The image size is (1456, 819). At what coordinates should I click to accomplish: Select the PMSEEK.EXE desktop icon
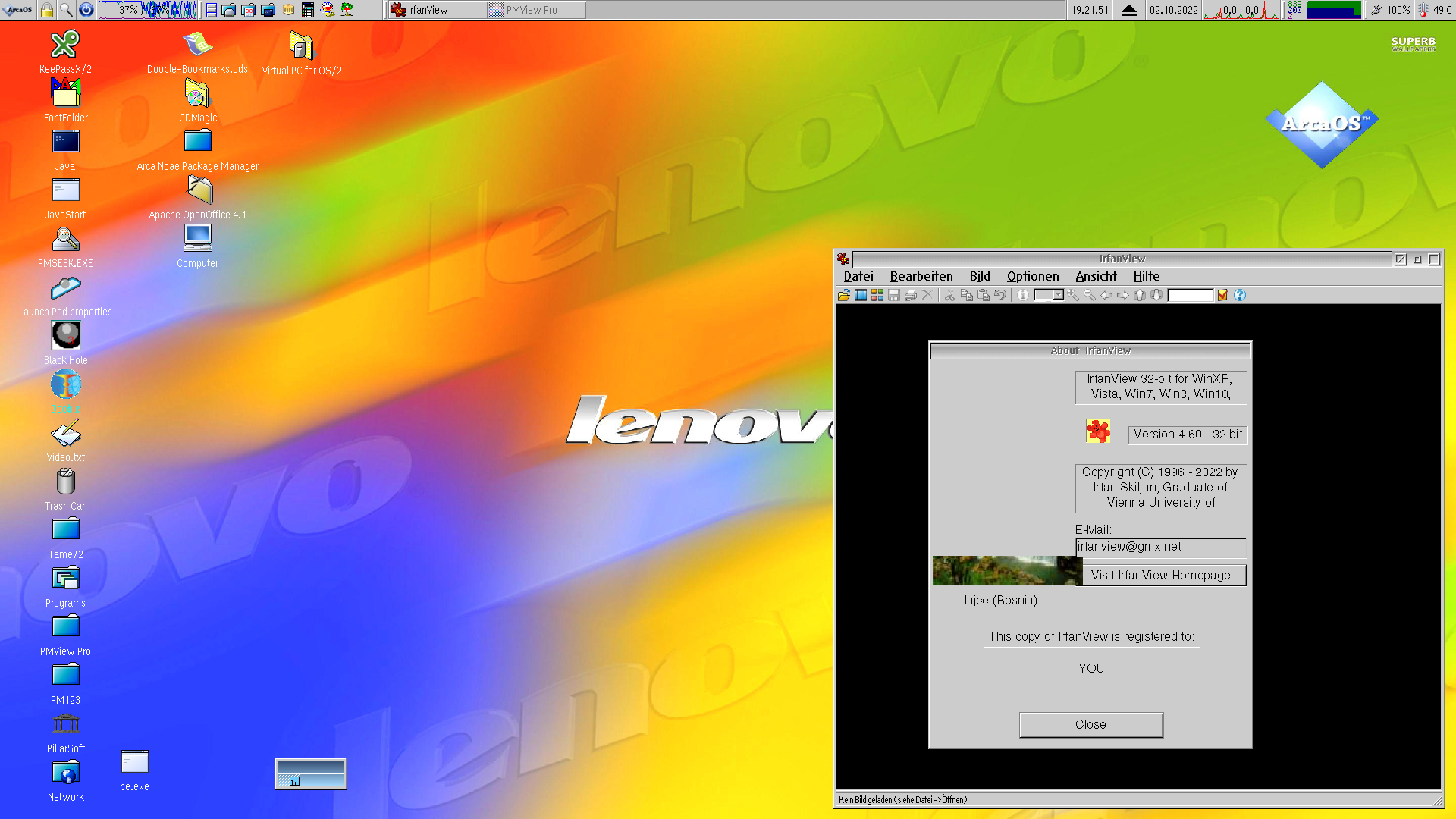tap(65, 246)
